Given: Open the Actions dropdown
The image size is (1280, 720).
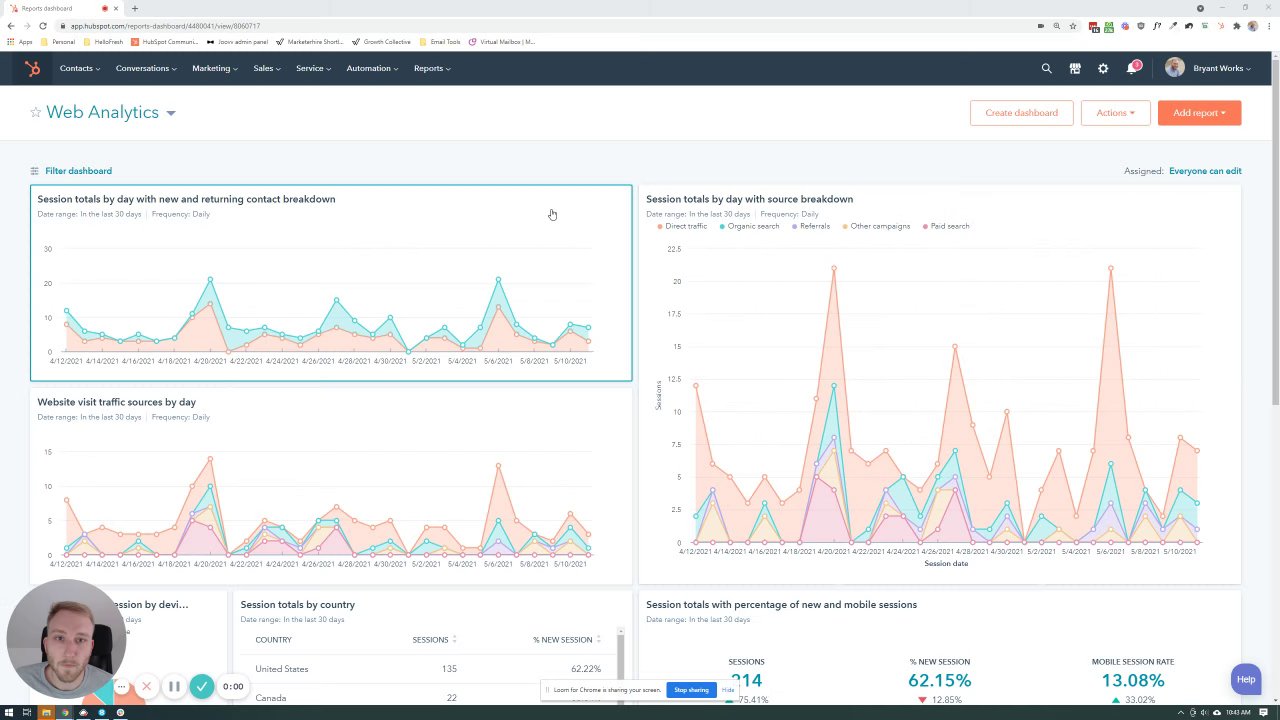Looking at the screenshot, I should pyautogui.click(x=1115, y=113).
